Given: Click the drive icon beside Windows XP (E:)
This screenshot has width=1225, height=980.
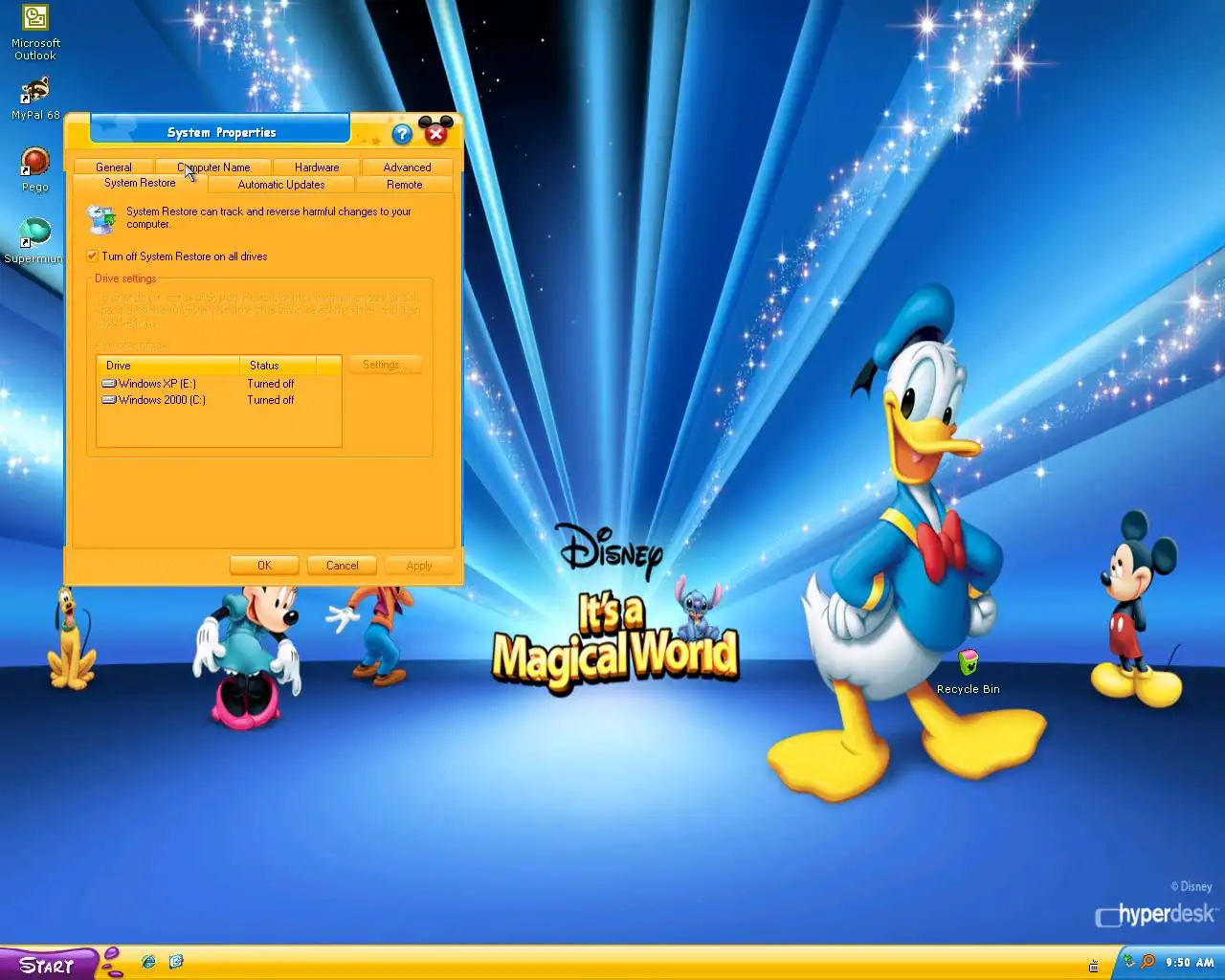Looking at the screenshot, I should click(109, 384).
